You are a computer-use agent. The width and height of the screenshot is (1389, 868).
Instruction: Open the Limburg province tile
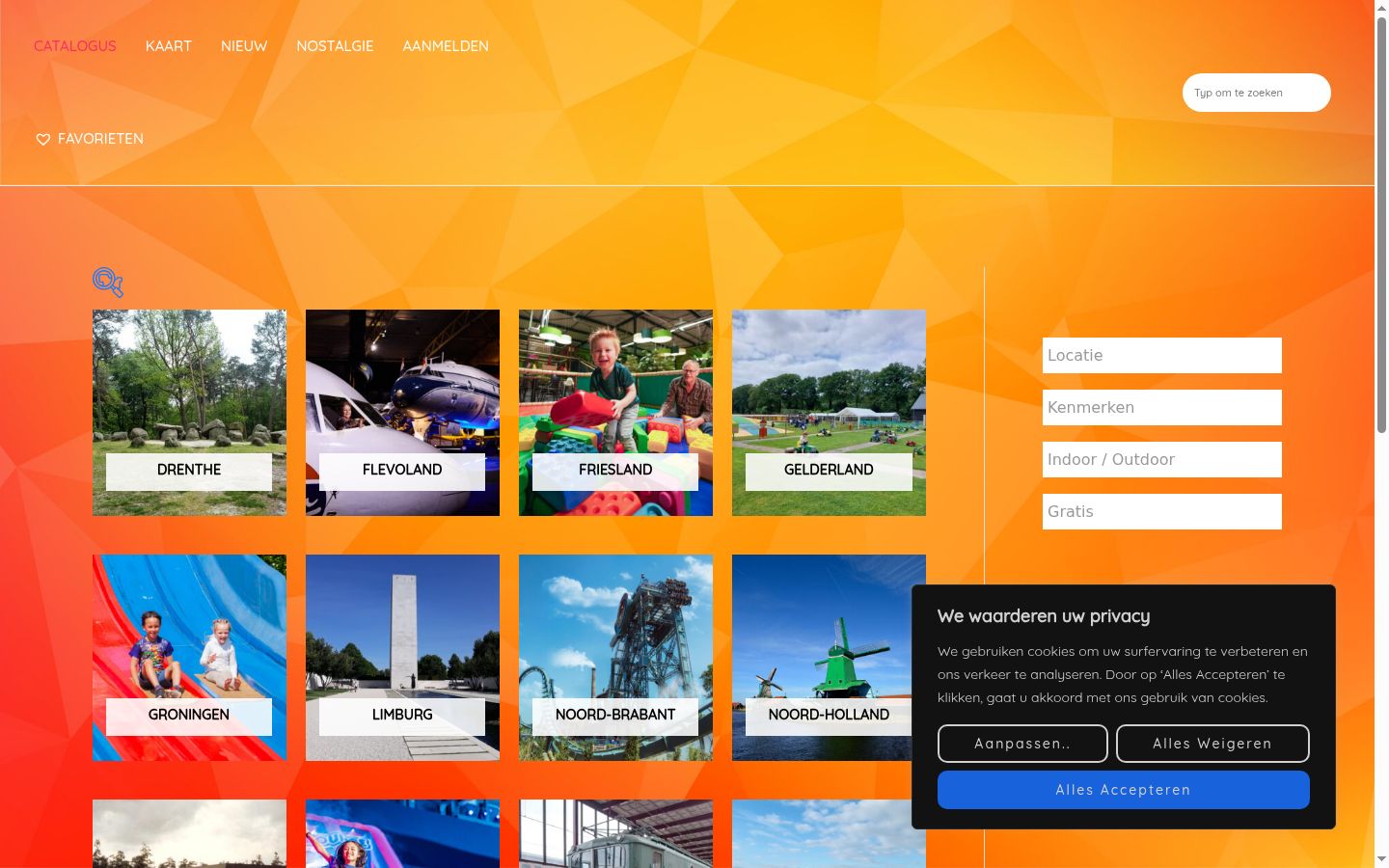[x=402, y=658]
